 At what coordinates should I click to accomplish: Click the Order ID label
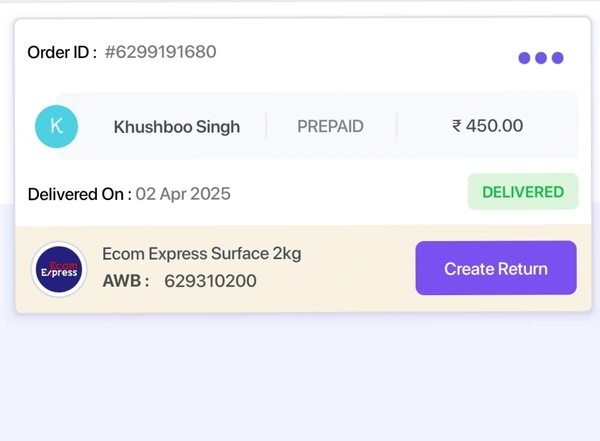click(x=62, y=52)
